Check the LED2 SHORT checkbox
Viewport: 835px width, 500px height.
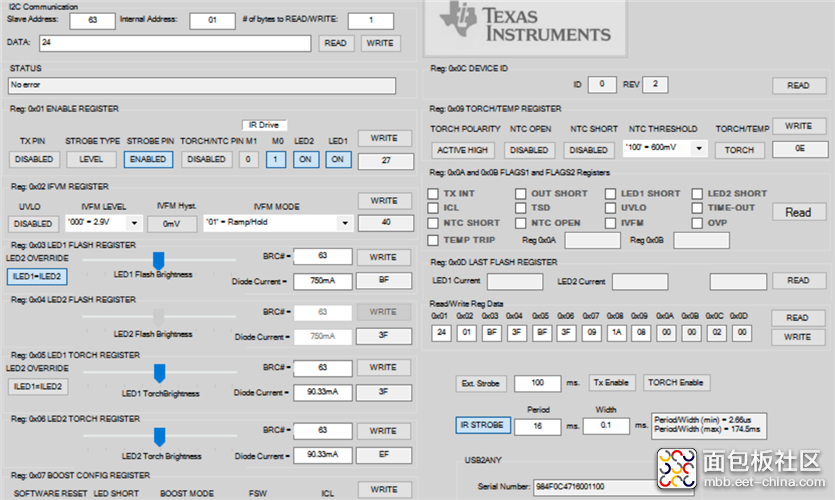697,193
